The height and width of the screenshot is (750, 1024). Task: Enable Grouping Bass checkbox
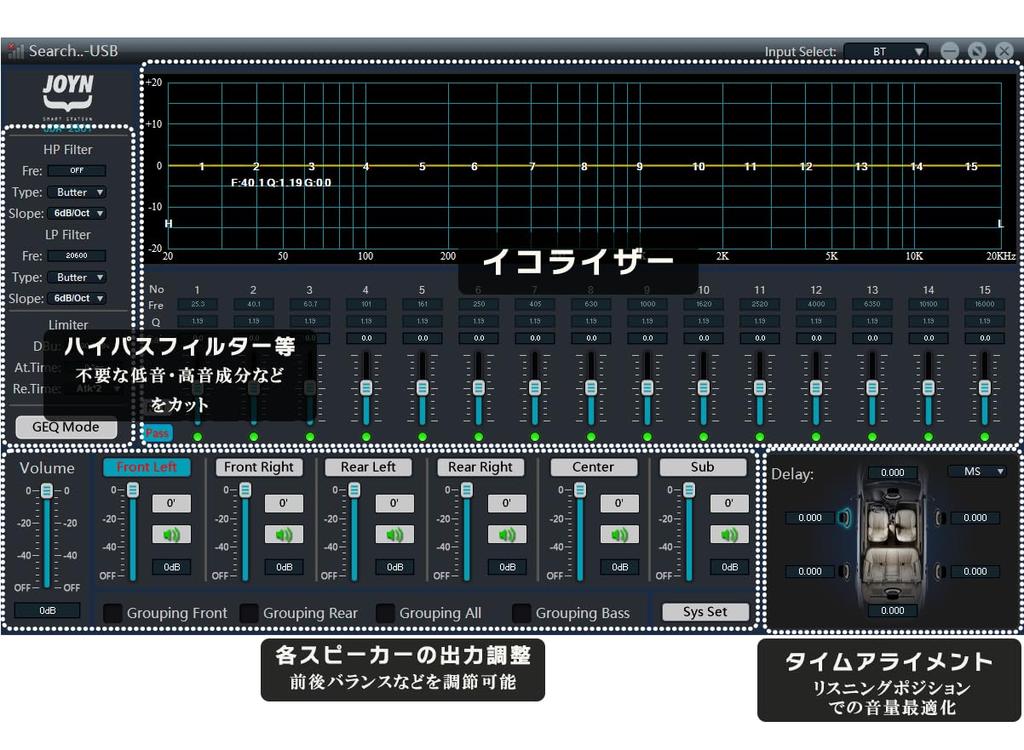tap(521, 613)
